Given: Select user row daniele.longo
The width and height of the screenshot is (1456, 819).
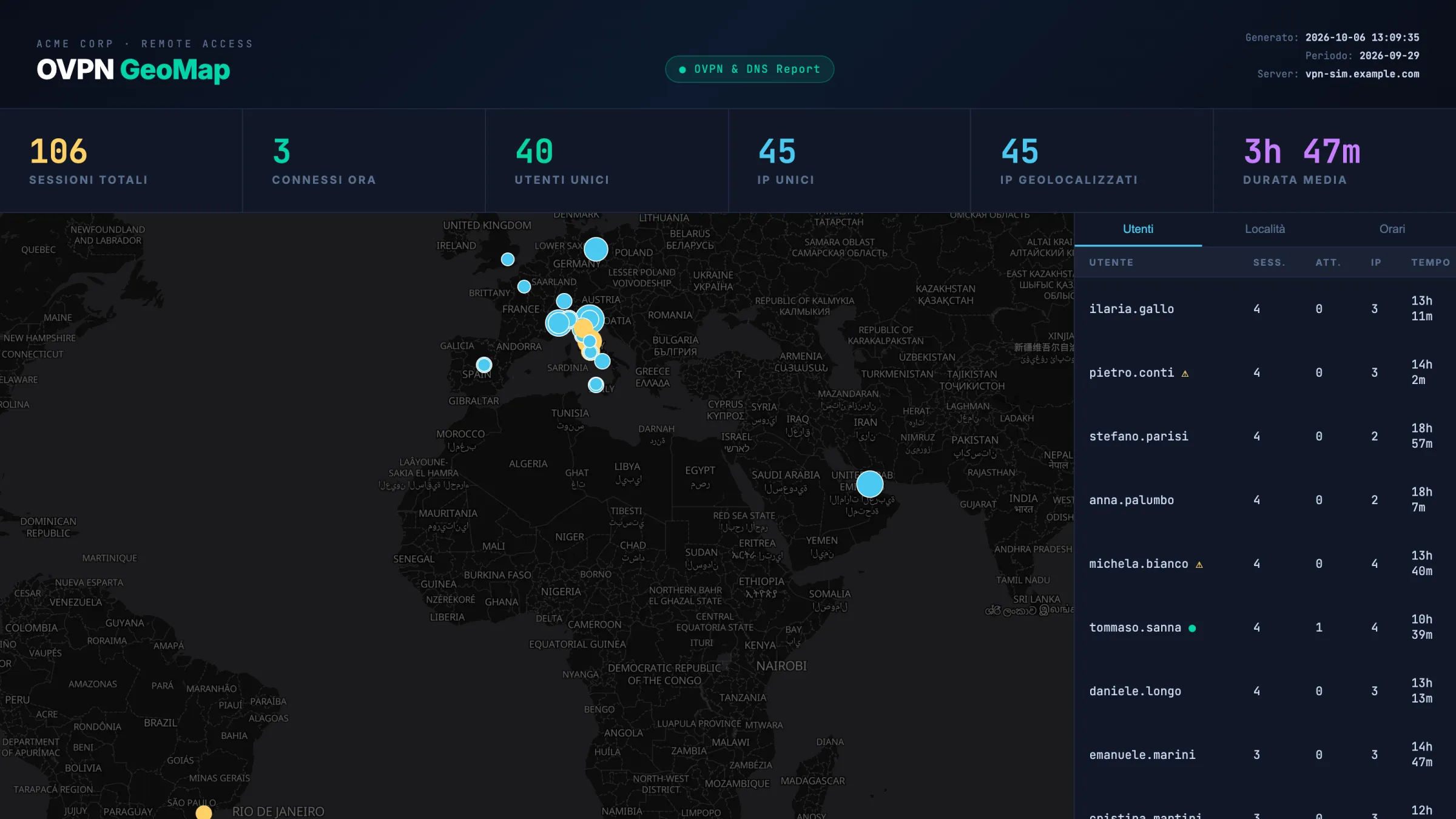Looking at the screenshot, I should pyautogui.click(x=1265, y=691).
